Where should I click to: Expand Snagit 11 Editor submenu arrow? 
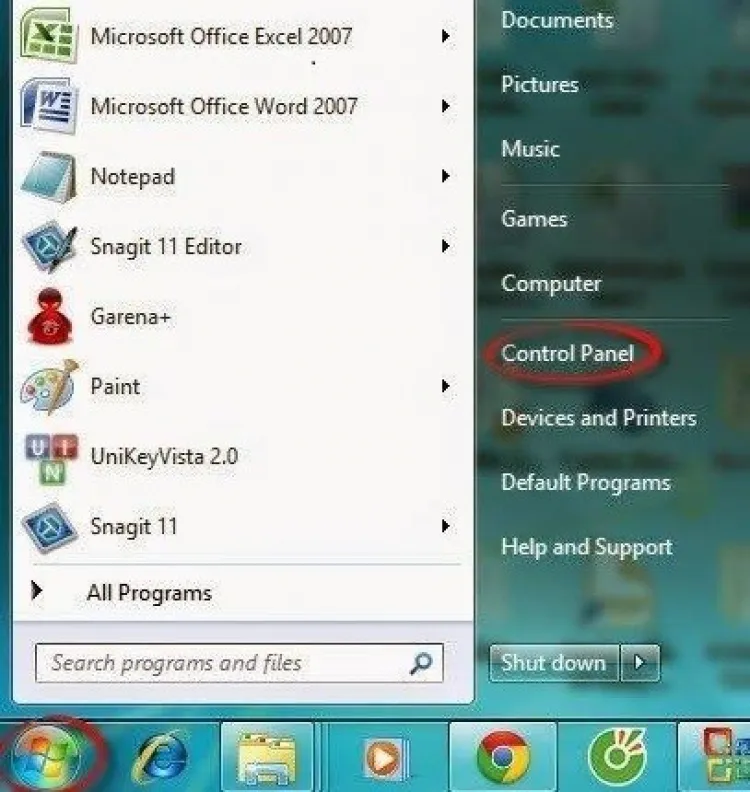point(445,246)
